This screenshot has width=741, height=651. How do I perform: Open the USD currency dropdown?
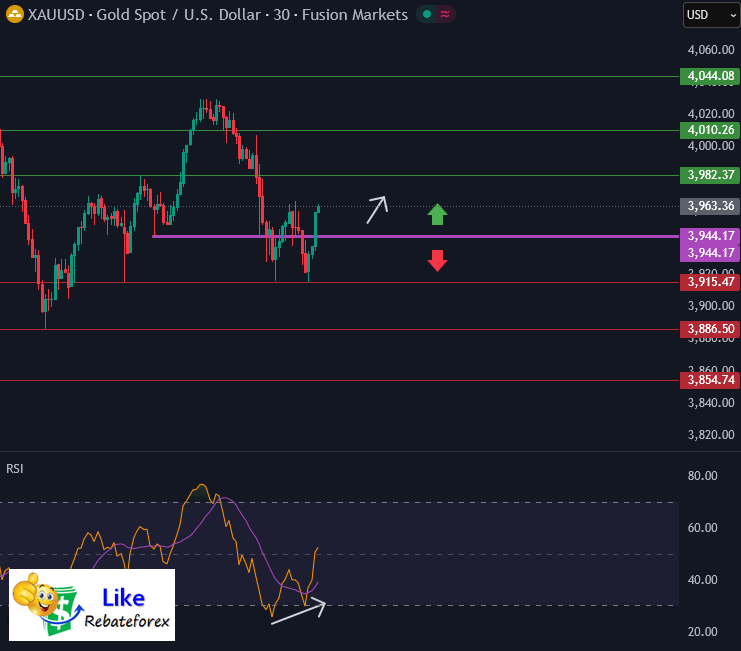[712, 15]
